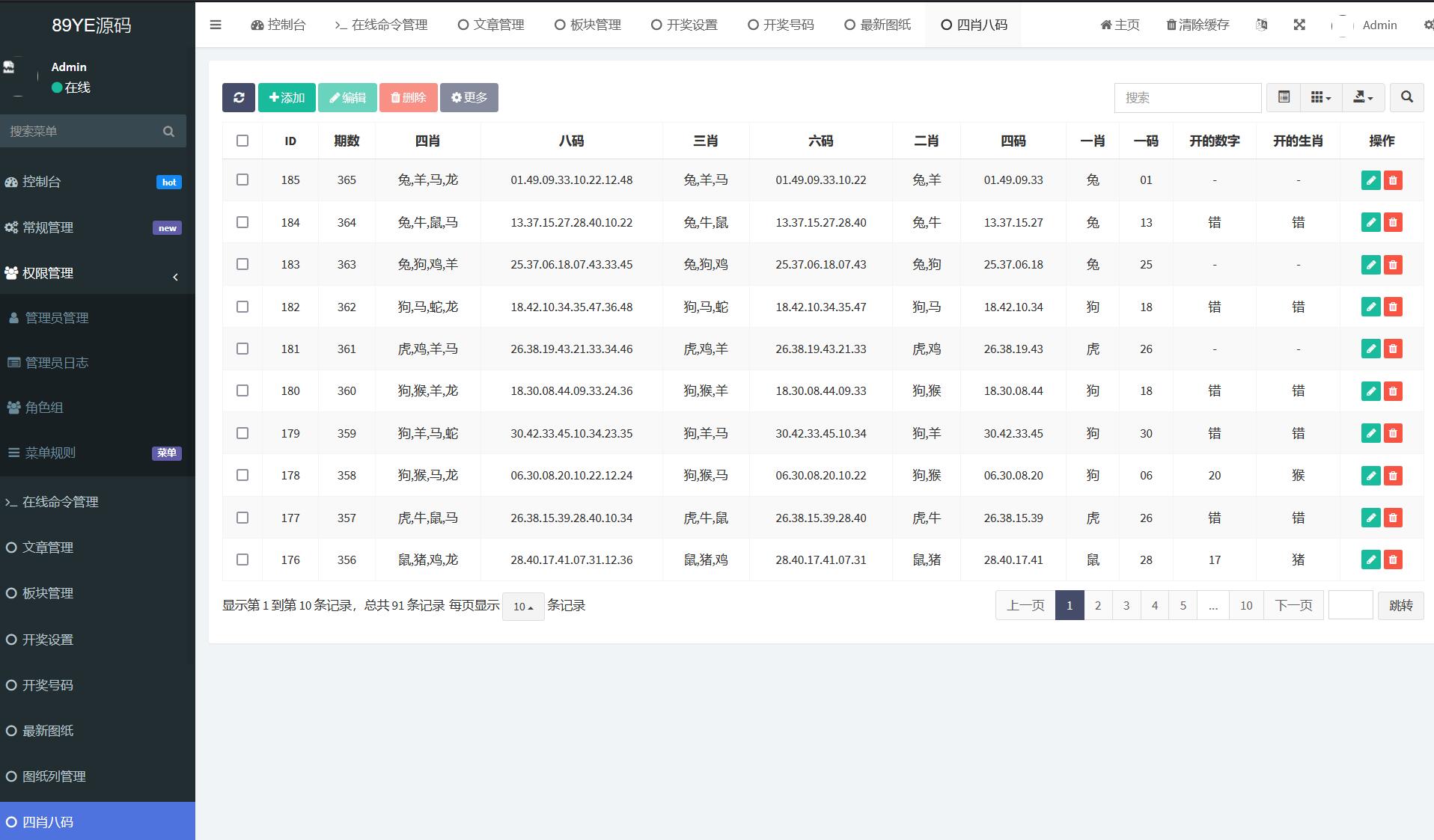
Task: Click 清除缓存 to clear the cache
Action: [x=1197, y=25]
